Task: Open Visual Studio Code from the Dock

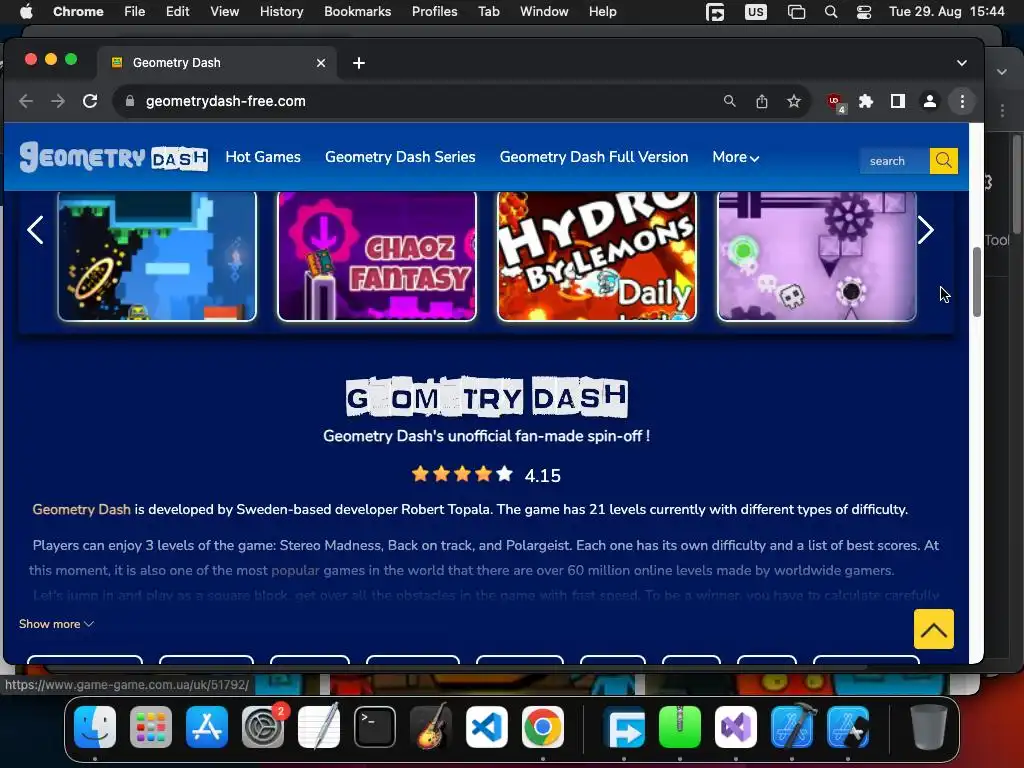Action: coord(487,727)
